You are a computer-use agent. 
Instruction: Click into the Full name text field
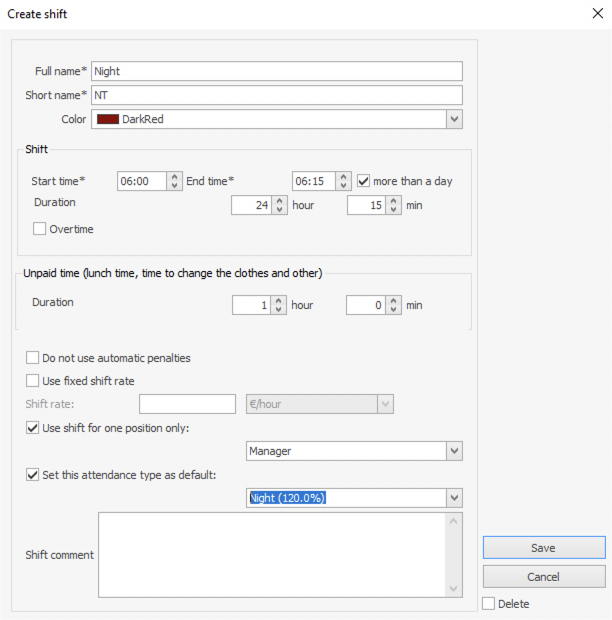[x=276, y=71]
